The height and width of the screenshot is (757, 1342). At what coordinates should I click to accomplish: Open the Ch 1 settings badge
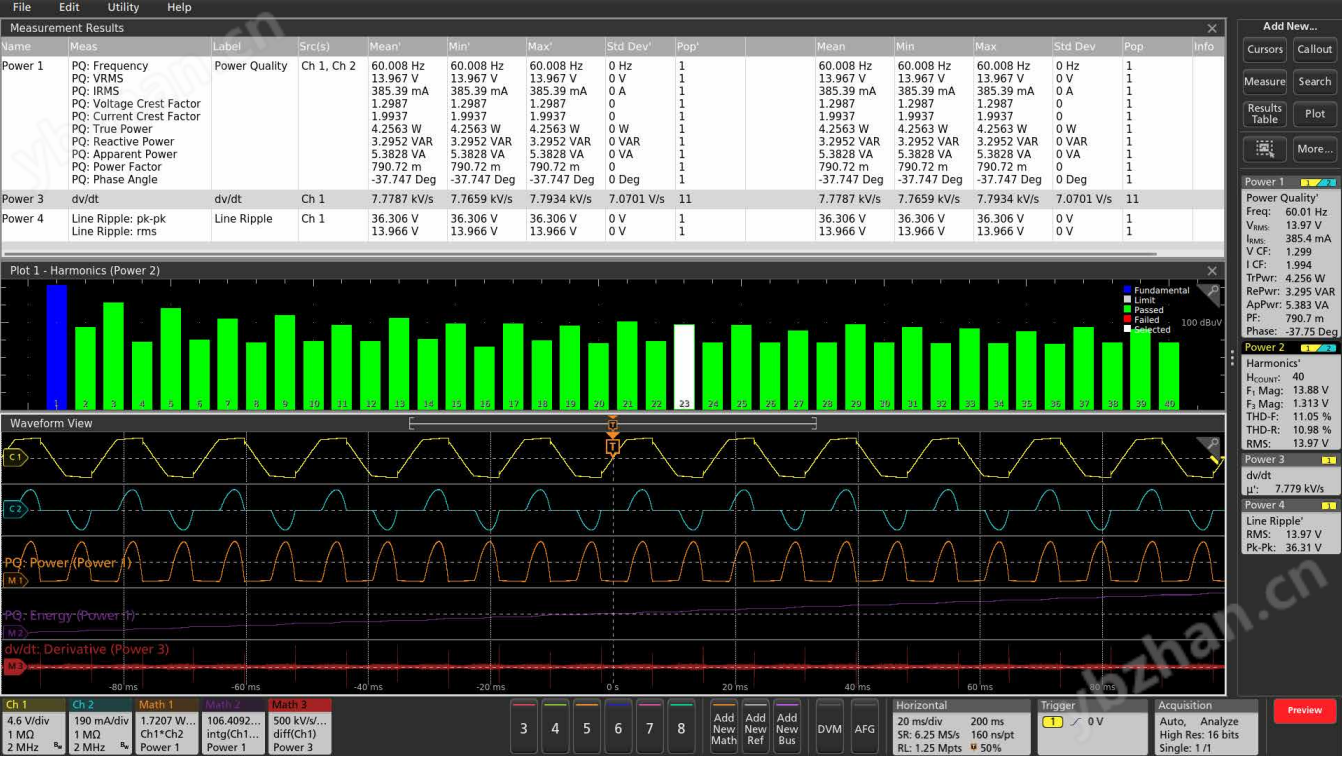33,726
